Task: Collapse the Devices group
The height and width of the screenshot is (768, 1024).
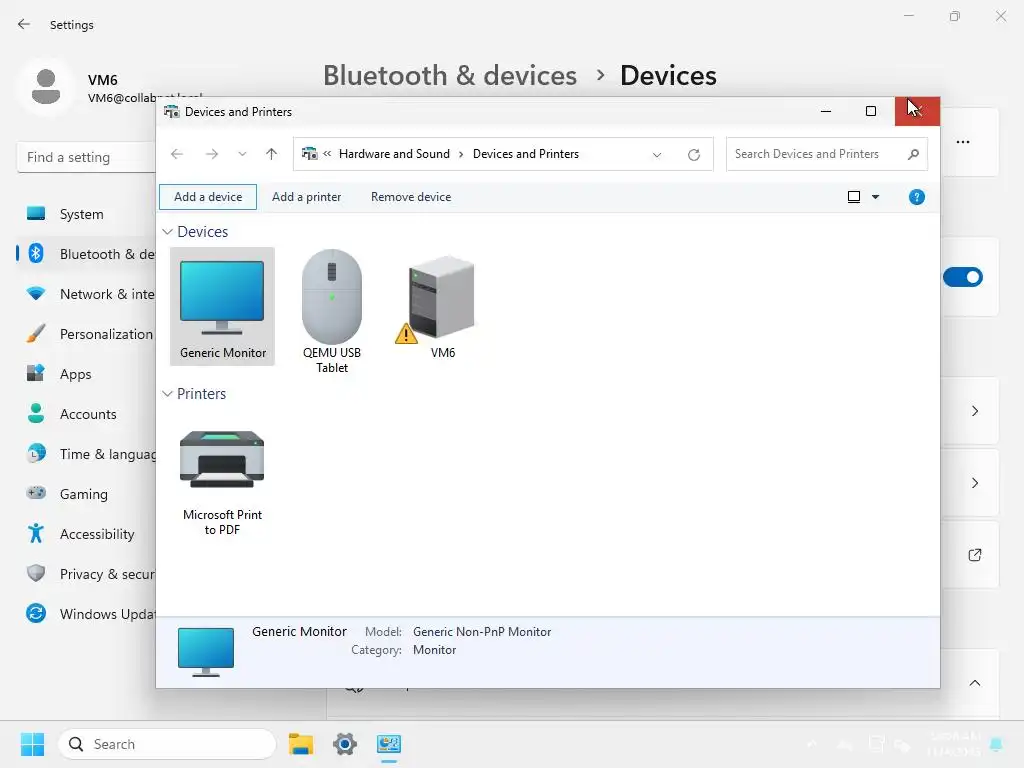Action: (x=167, y=232)
